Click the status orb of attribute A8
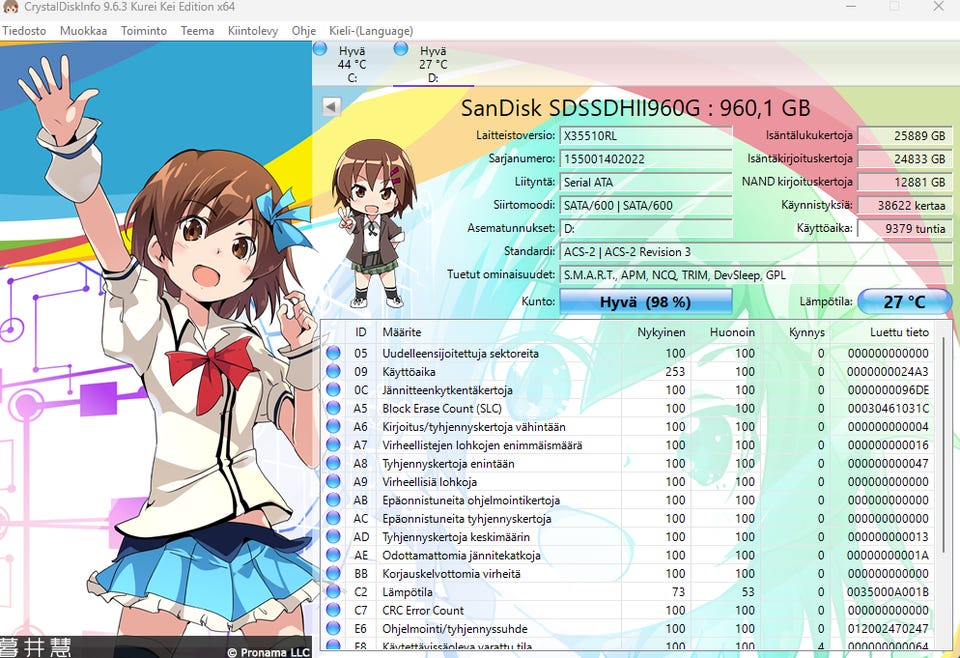Screen dimensions: 960x658 (x=333, y=463)
